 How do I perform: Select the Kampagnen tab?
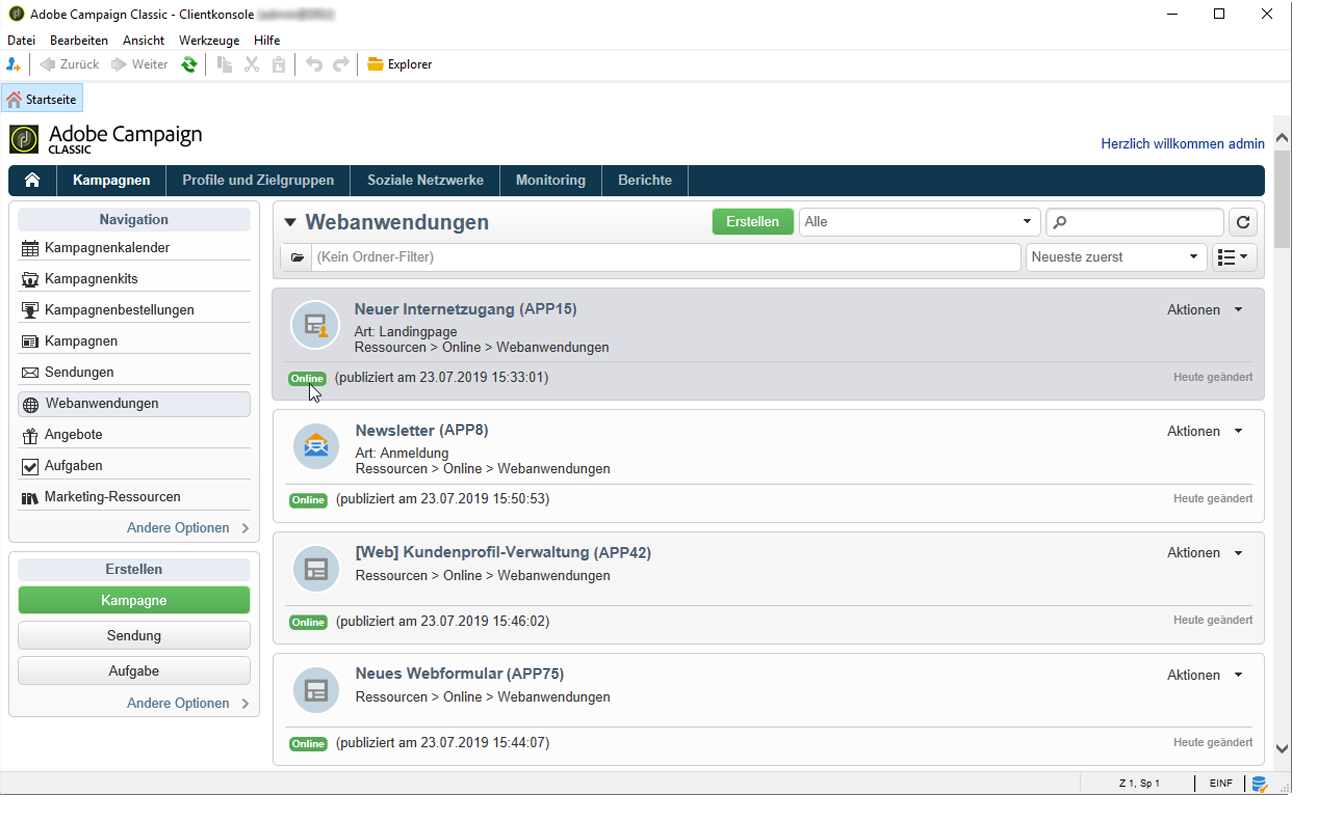pos(112,181)
